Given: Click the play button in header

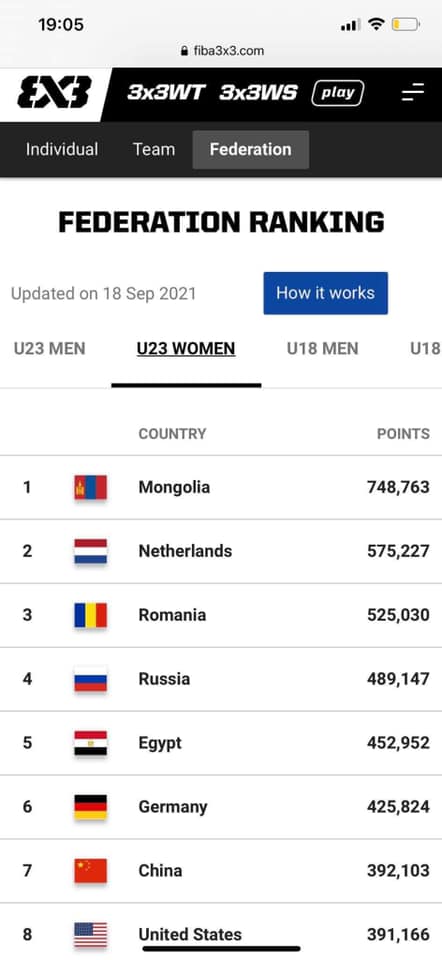Looking at the screenshot, I should [338, 93].
